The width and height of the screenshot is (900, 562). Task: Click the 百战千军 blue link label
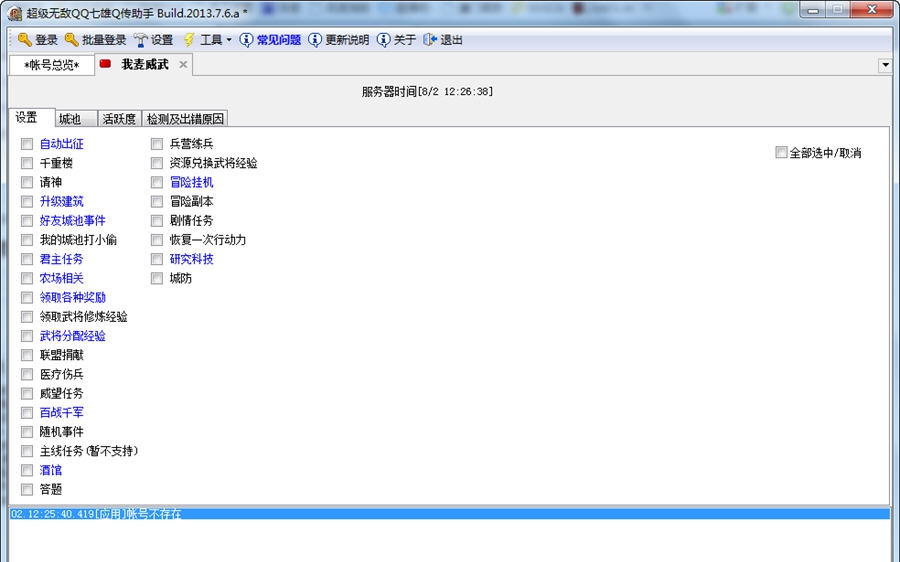point(61,413)
